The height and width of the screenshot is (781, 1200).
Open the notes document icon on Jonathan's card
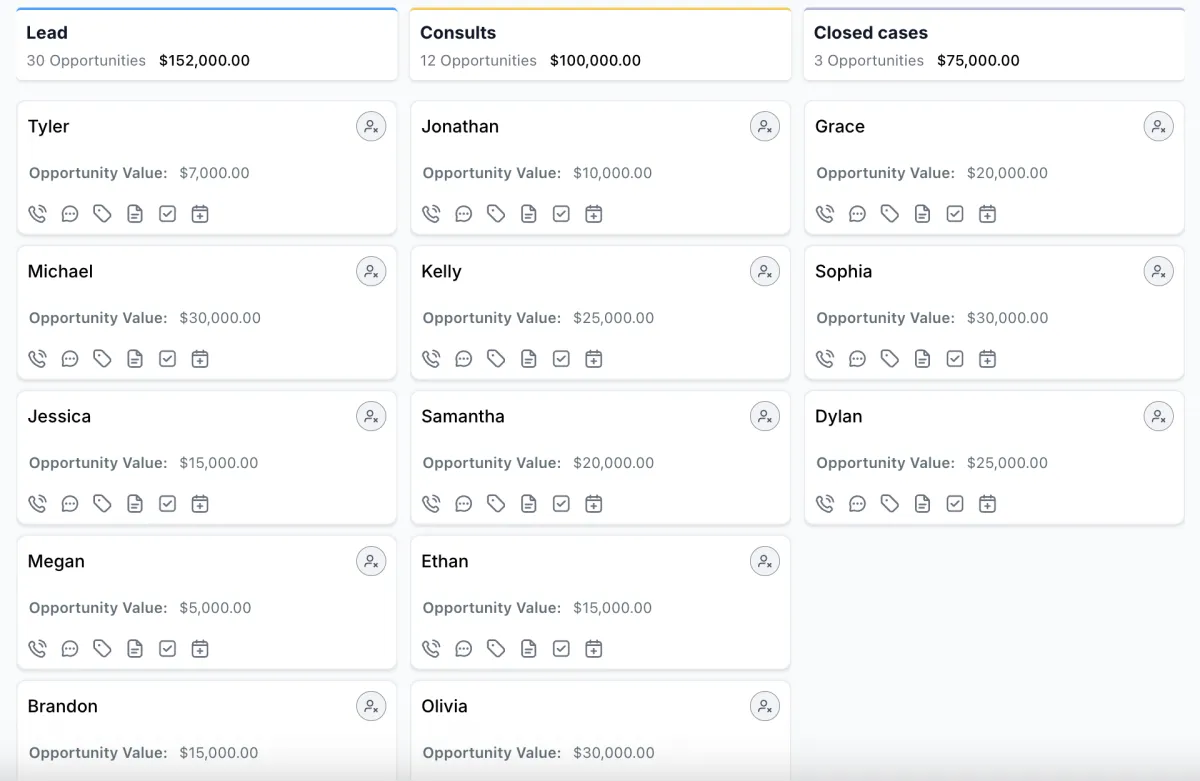[x=528, y=213]
